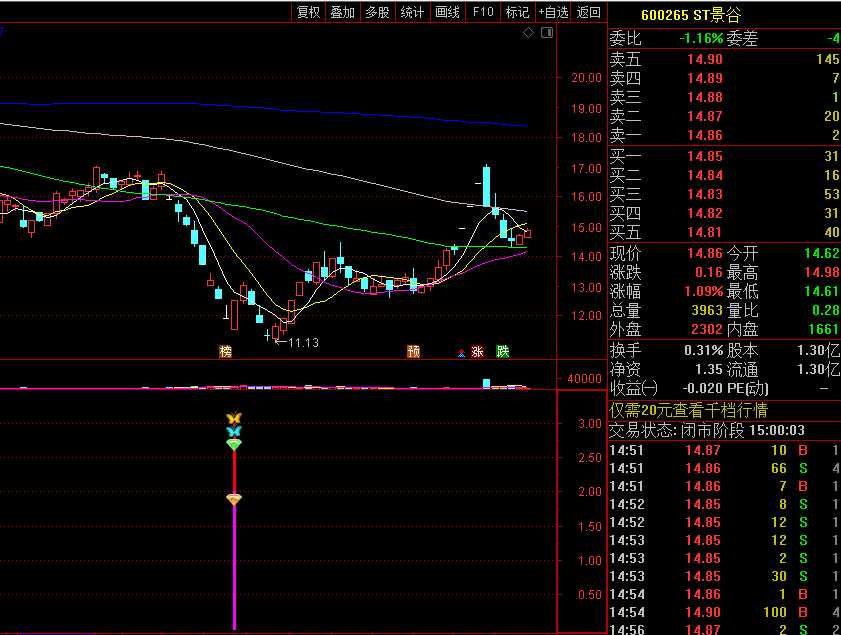
Task: Click the 收益(一) -0.020 value
Action: (x=703, y=388)
